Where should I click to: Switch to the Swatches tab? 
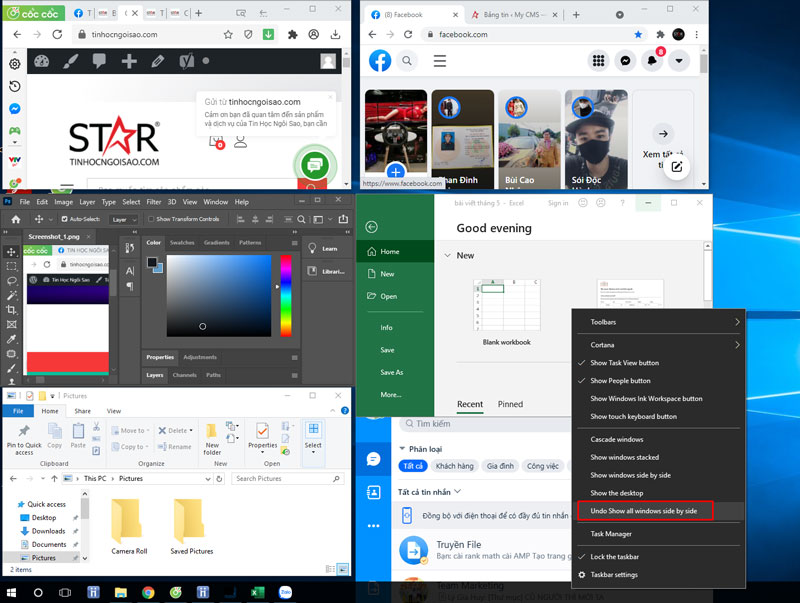pos(182,242)
